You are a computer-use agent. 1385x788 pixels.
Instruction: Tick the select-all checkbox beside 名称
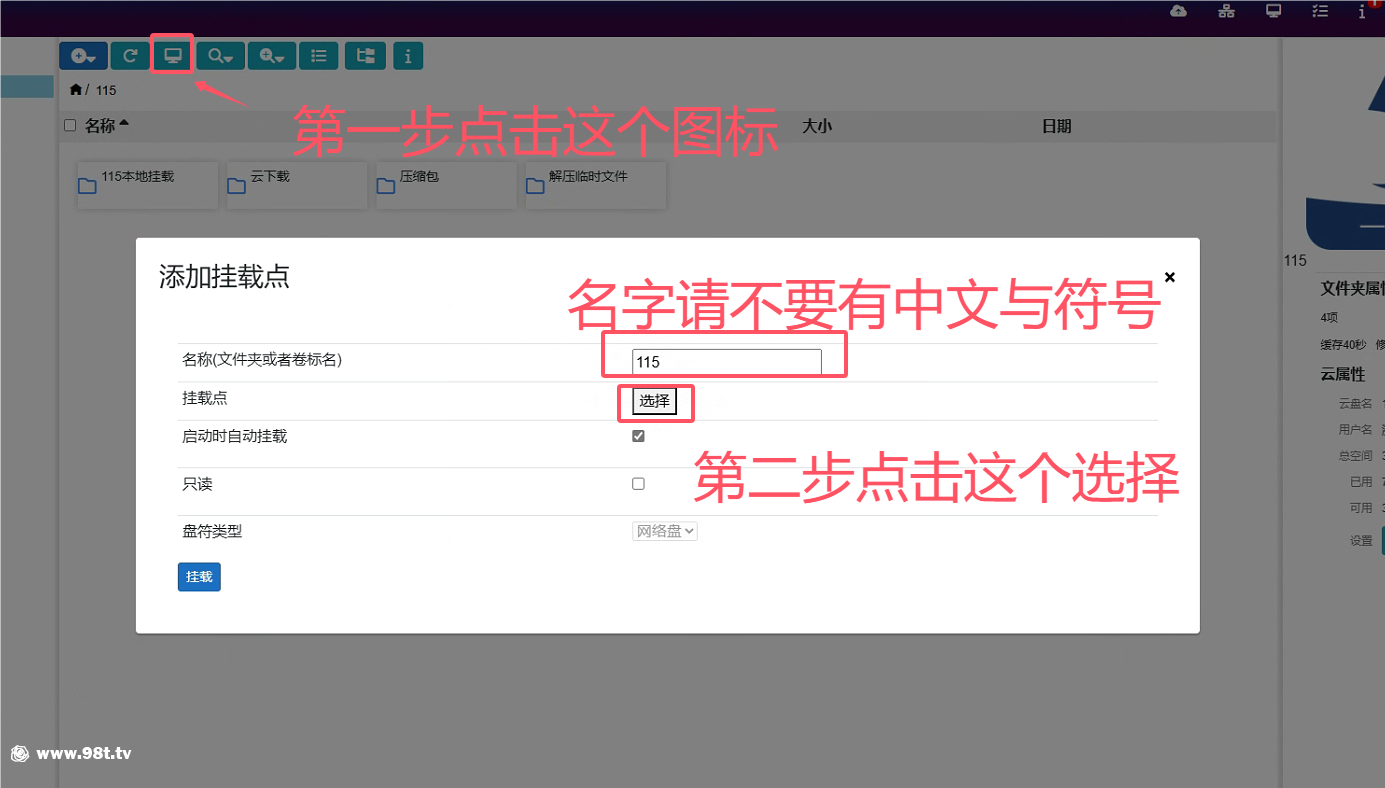[x=70, y=126]
